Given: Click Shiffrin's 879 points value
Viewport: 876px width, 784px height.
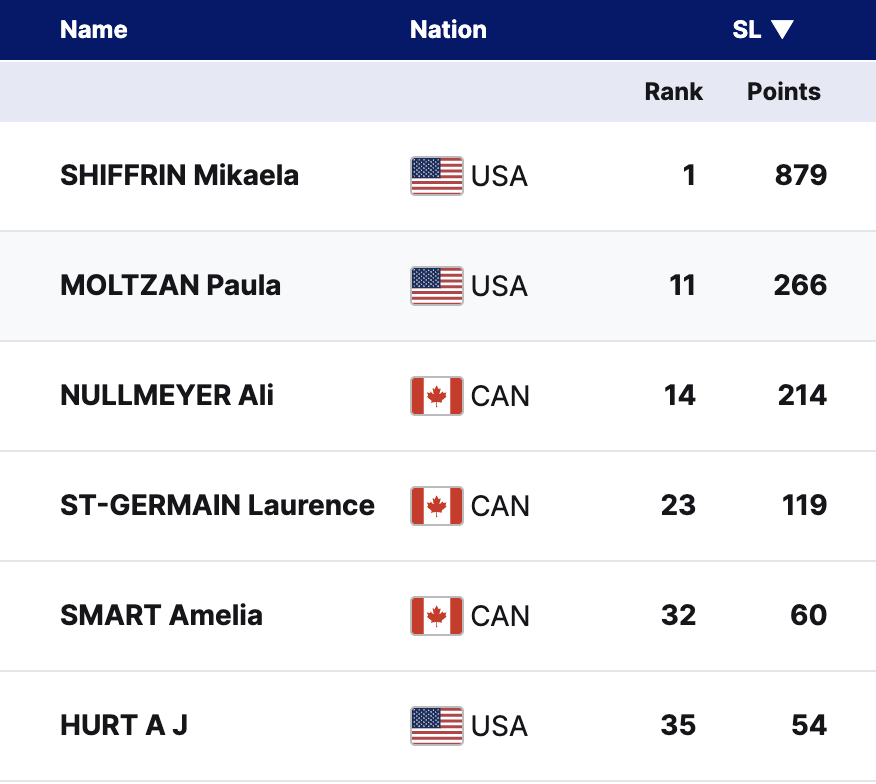Looking at the screenshot, I should [800, 176].
